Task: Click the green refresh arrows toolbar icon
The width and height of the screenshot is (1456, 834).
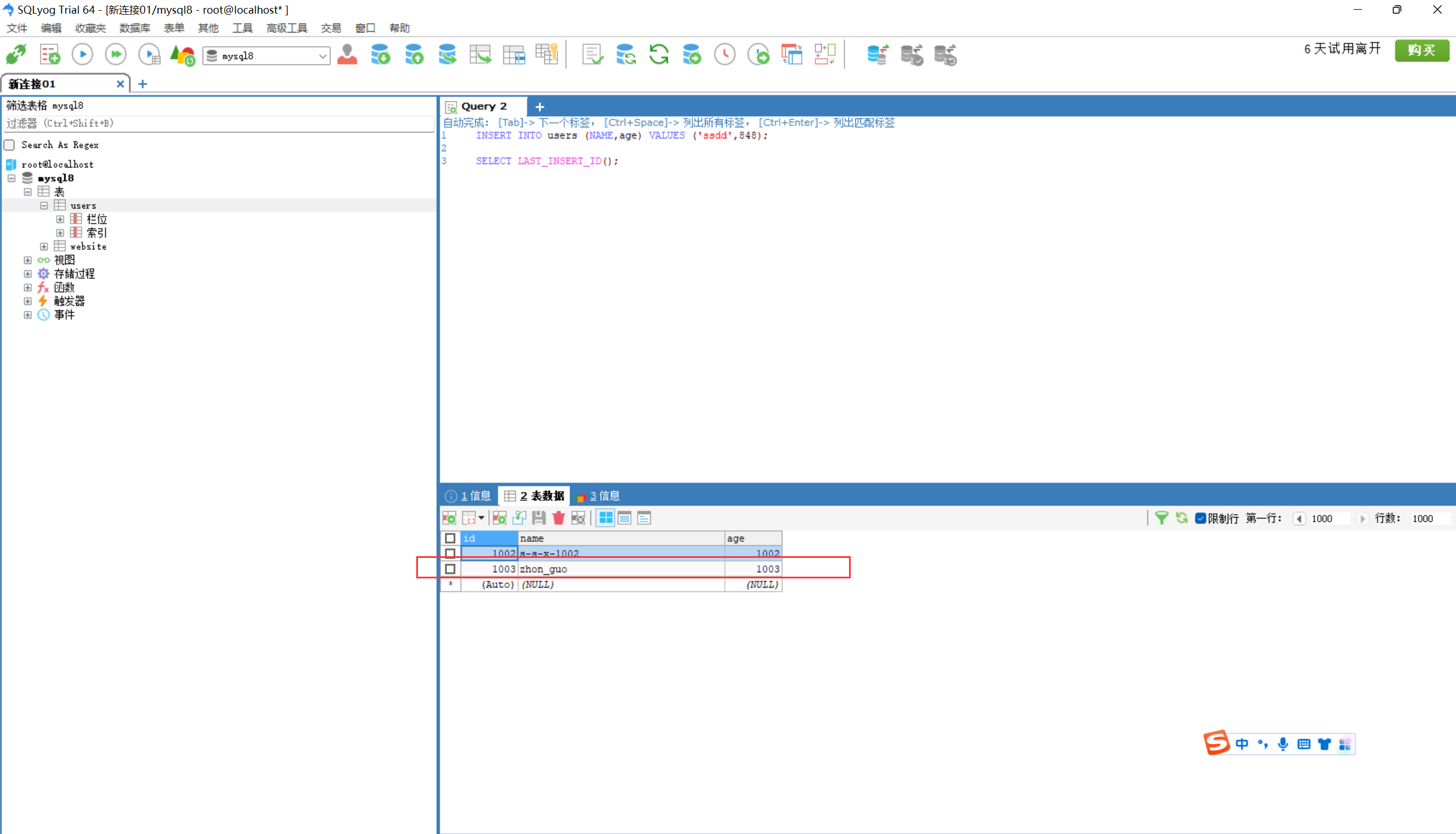Action: click(x=659, y=55)
